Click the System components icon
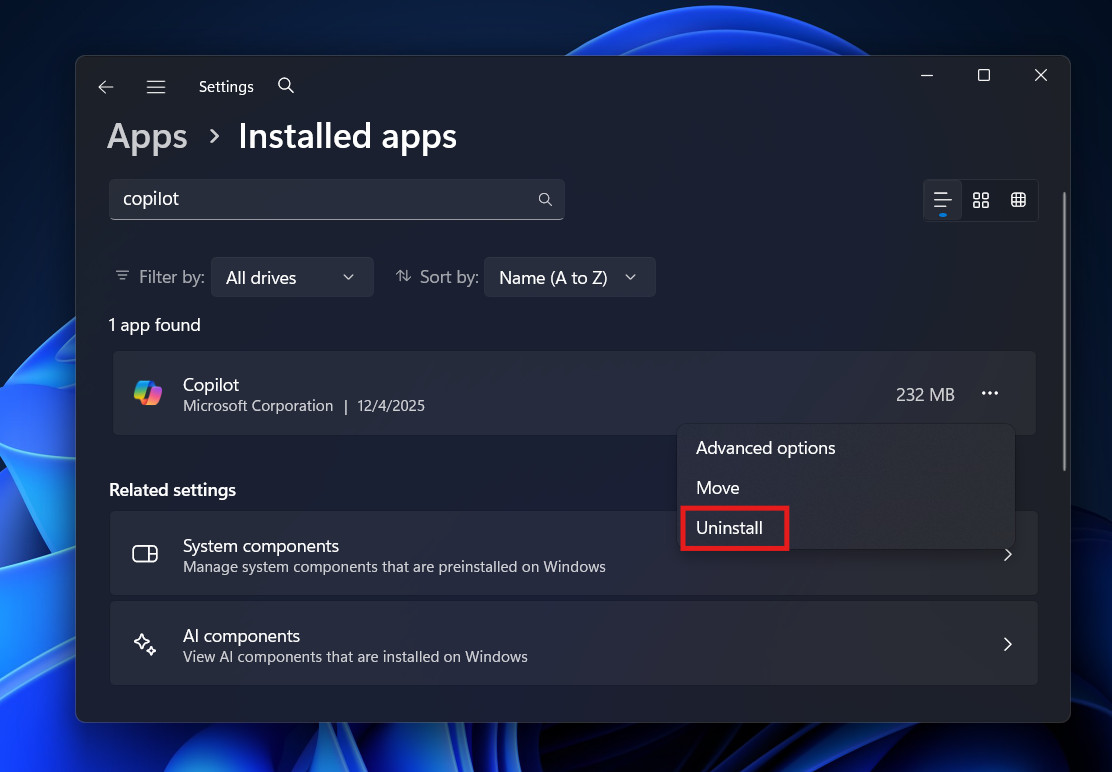The image size is (1112, 772). point(145,553)
